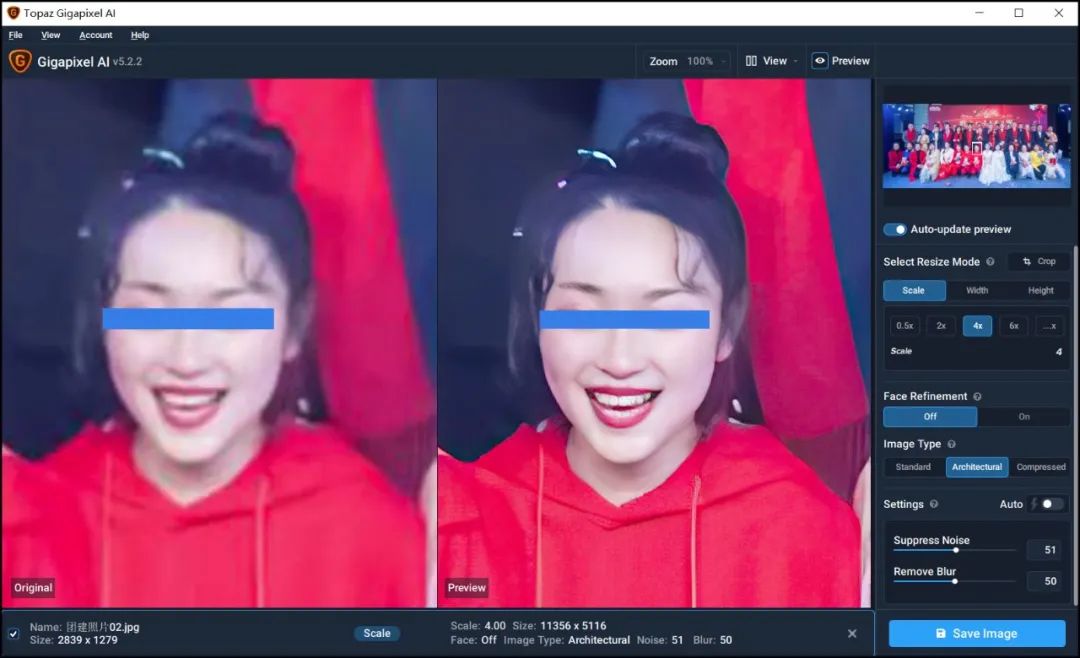Open the Zoom 100% dropdown

(x=687, y=61)
